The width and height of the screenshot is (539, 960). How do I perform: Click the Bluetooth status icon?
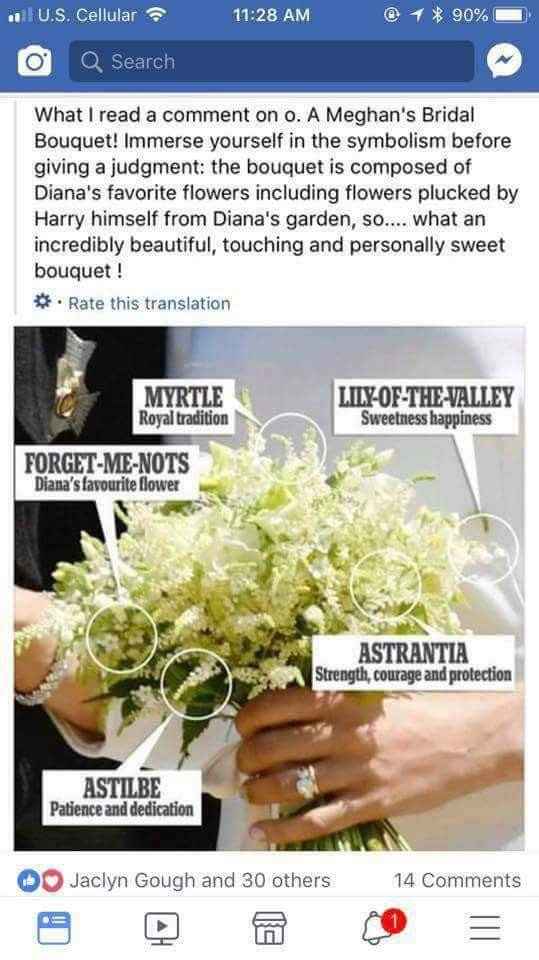(437, 15)
